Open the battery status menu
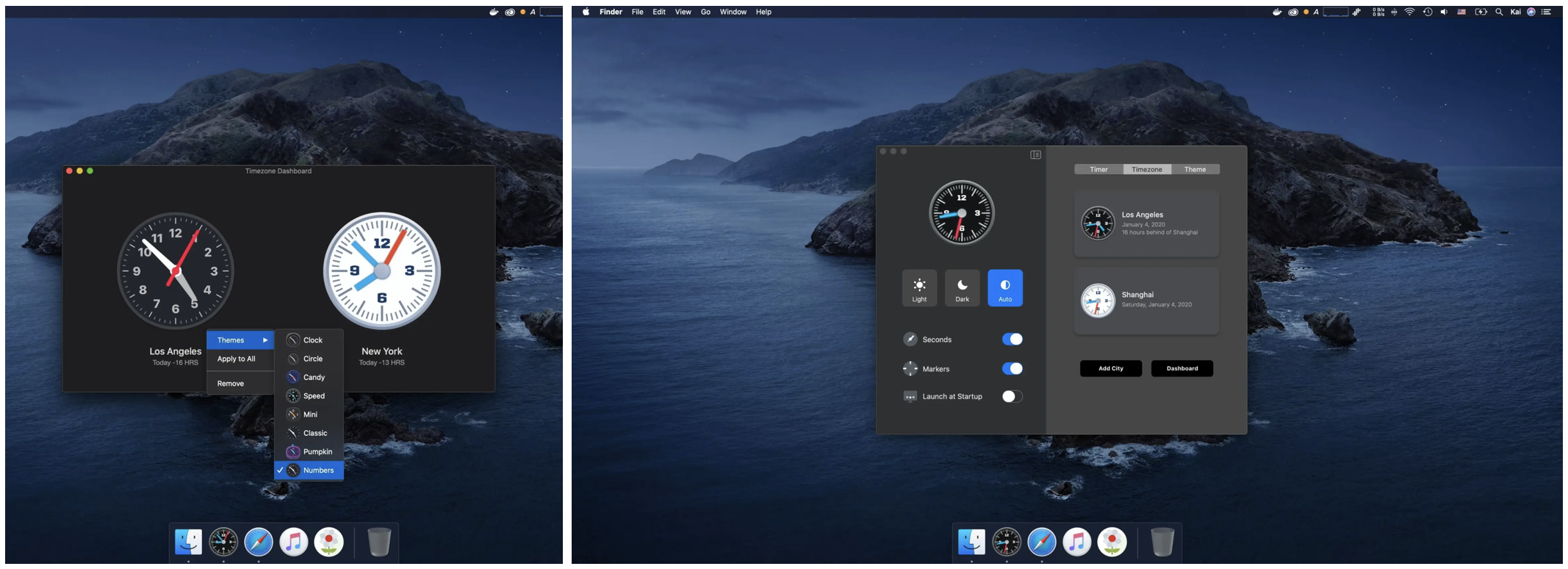Screen dimensions: 1568x569 (x=1481, y=12)
